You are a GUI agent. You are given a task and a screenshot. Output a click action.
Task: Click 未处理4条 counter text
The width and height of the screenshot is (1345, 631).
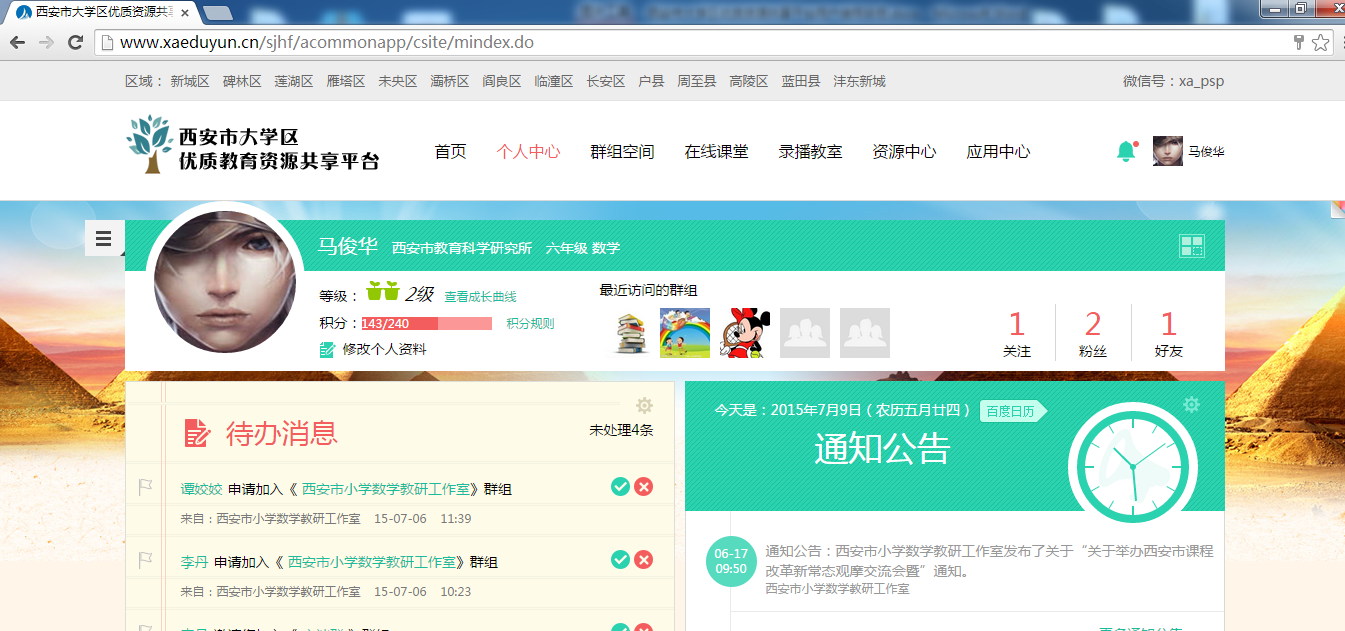(621, 430)
